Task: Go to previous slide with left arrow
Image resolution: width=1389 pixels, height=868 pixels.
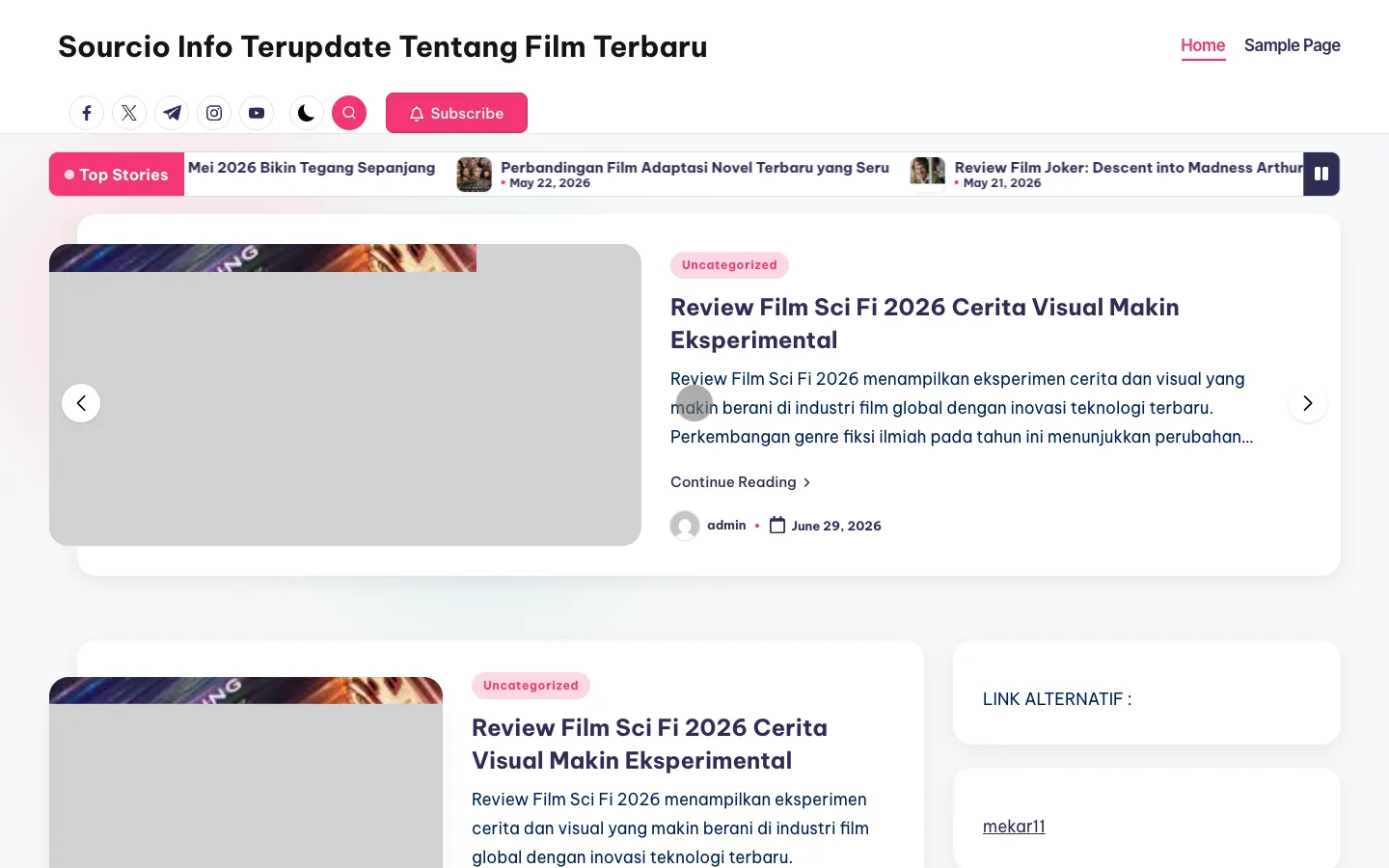Action: (x=81, y=403)
